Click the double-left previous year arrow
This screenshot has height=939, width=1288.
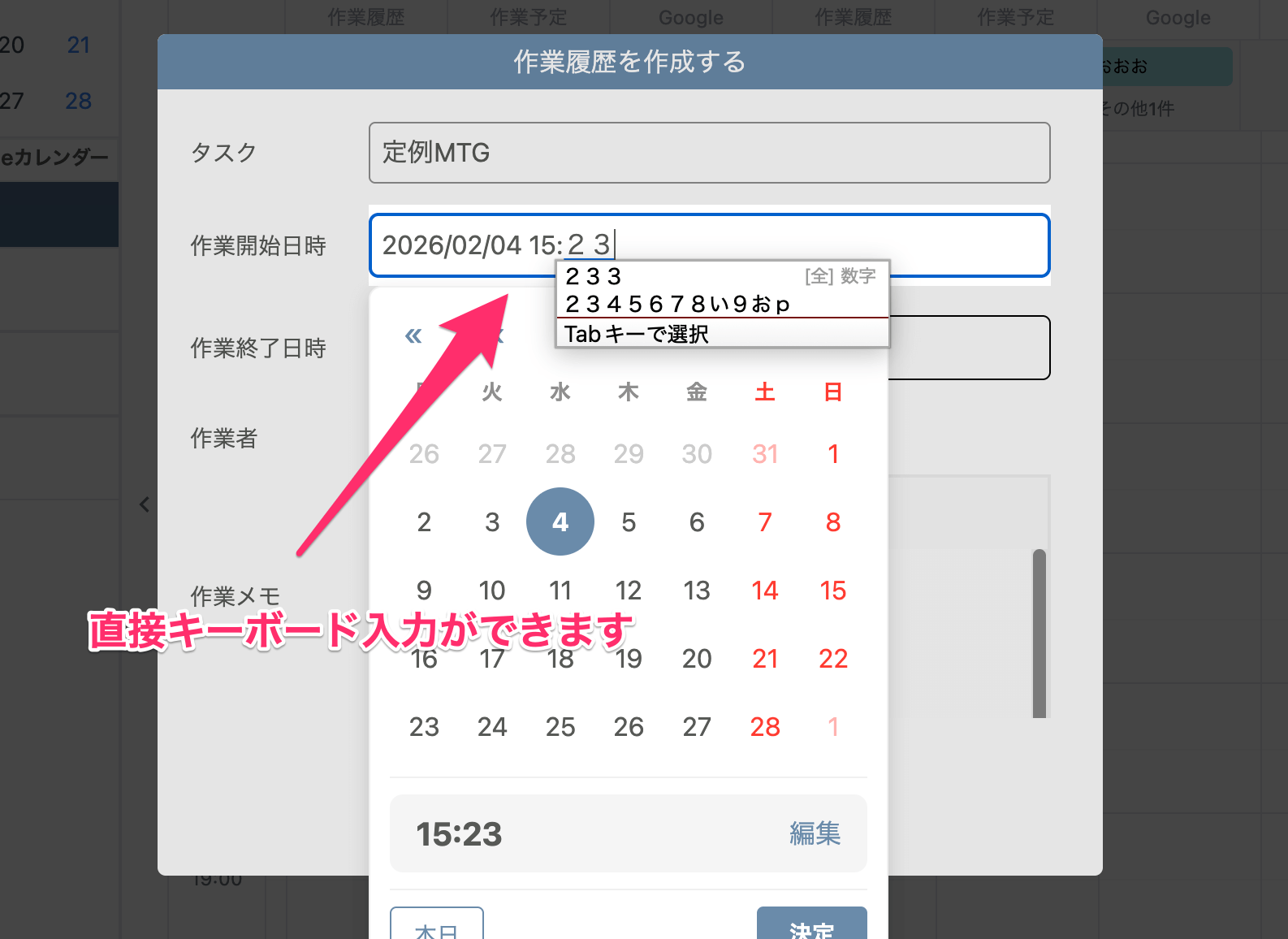click(413, 335)
